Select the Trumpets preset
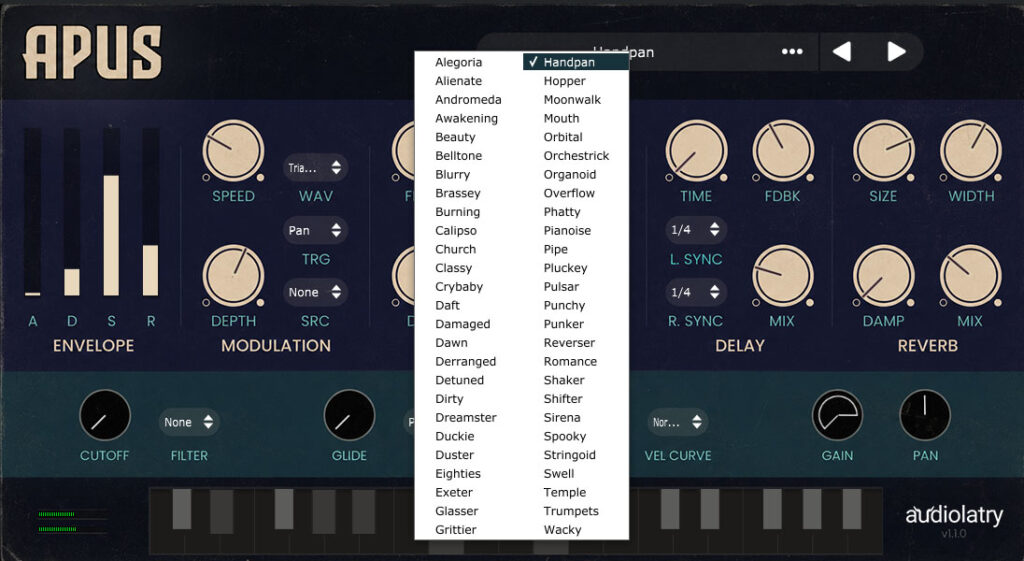Screen dimensions: 1024x561 (x=571, y=511)
